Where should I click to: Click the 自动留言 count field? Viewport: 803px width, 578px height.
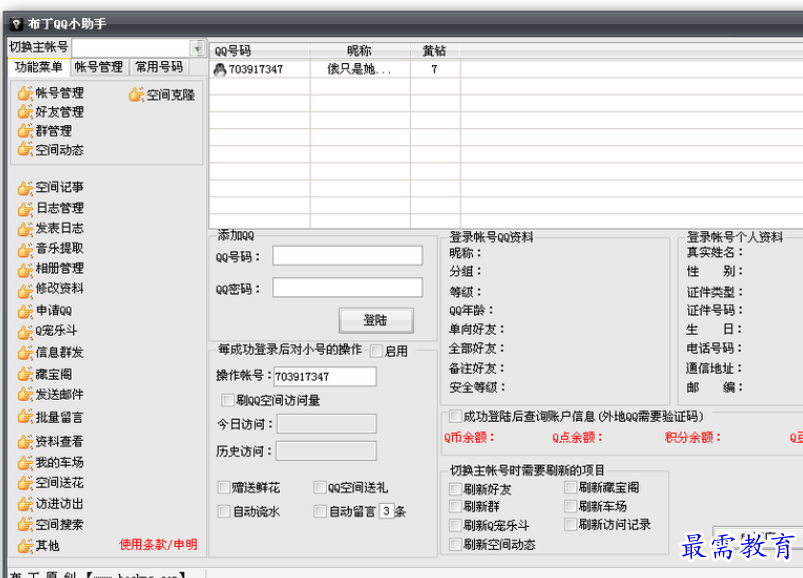click(x=386, y=511)
